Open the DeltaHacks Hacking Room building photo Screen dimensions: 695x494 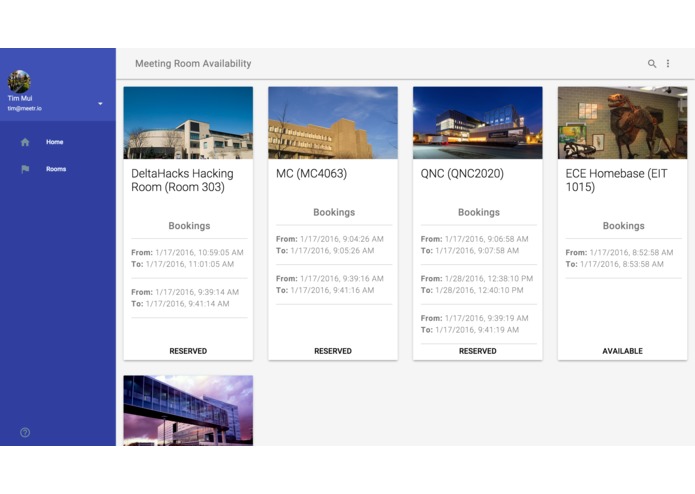188,123
